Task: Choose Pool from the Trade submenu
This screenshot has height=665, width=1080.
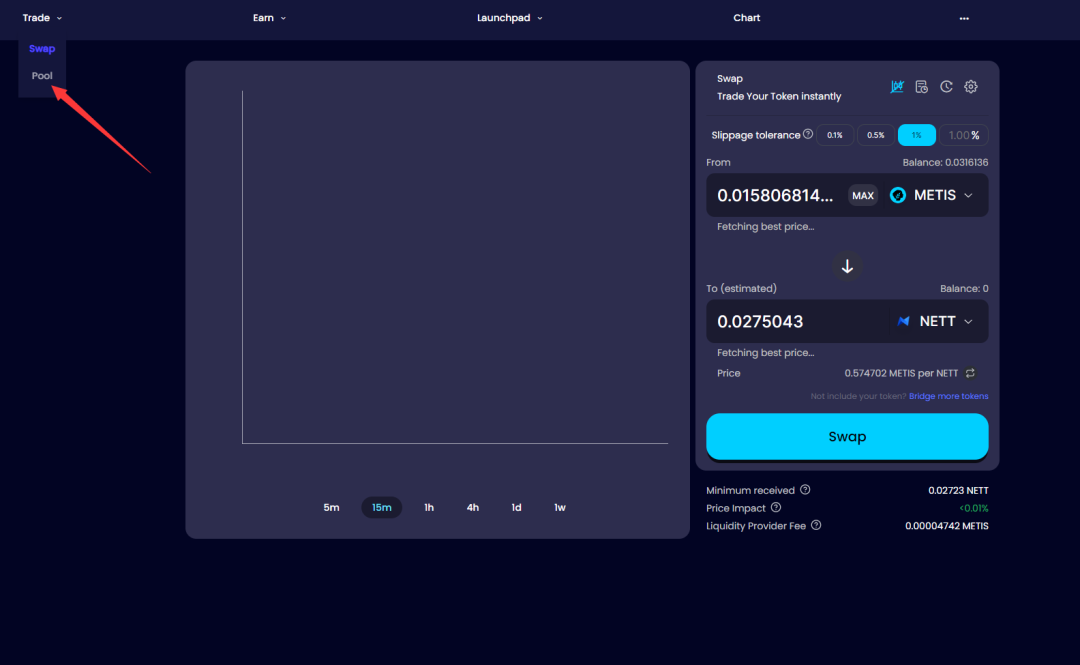Action: (42, 76)
